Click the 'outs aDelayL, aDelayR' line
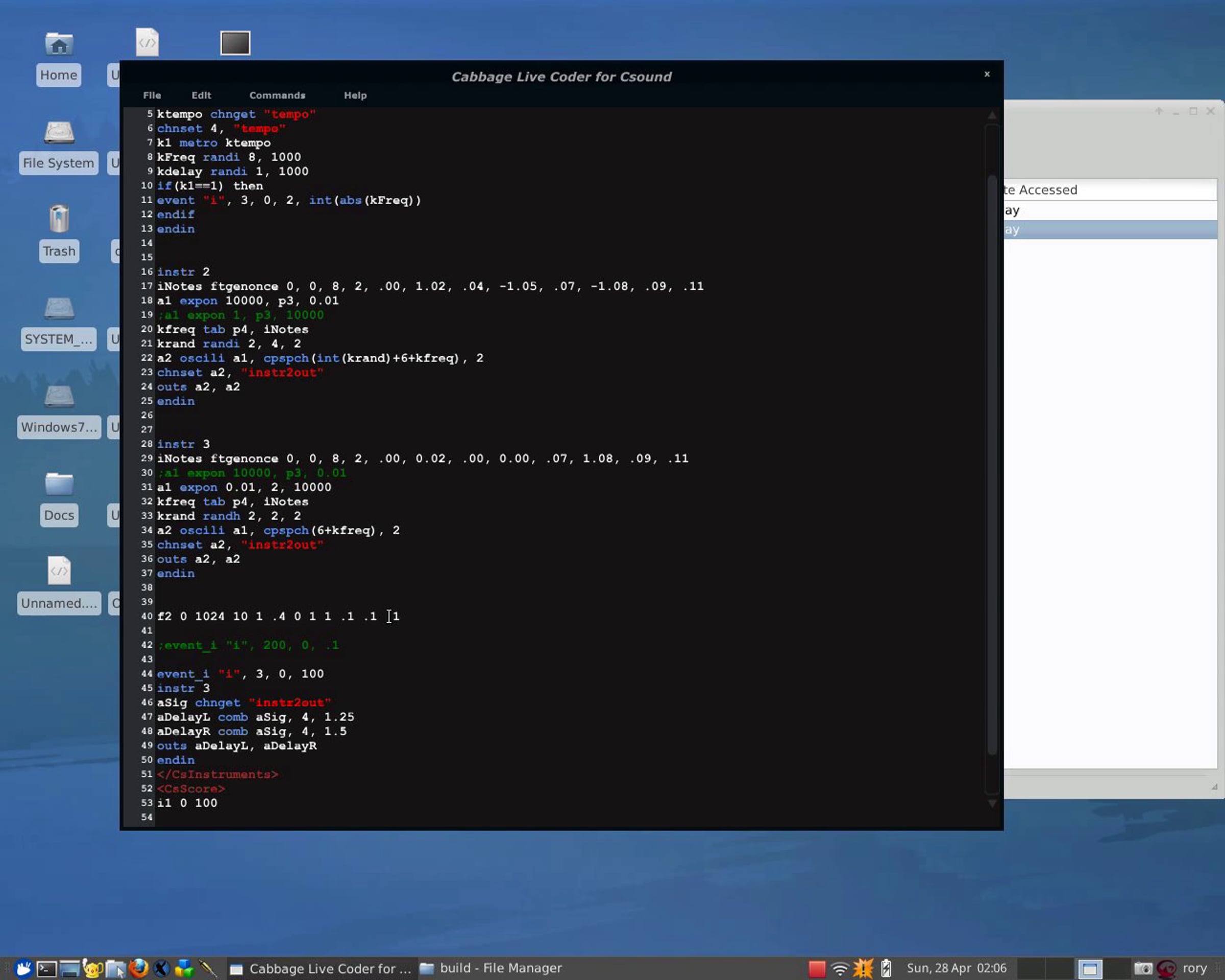 237,746
